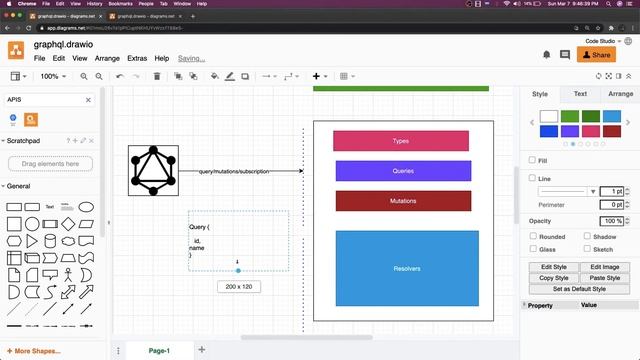Viewport: 640px width, 360px height.
Task: Select the cloud shape in General
Action: pyautogui.click(x=68, y=241)
